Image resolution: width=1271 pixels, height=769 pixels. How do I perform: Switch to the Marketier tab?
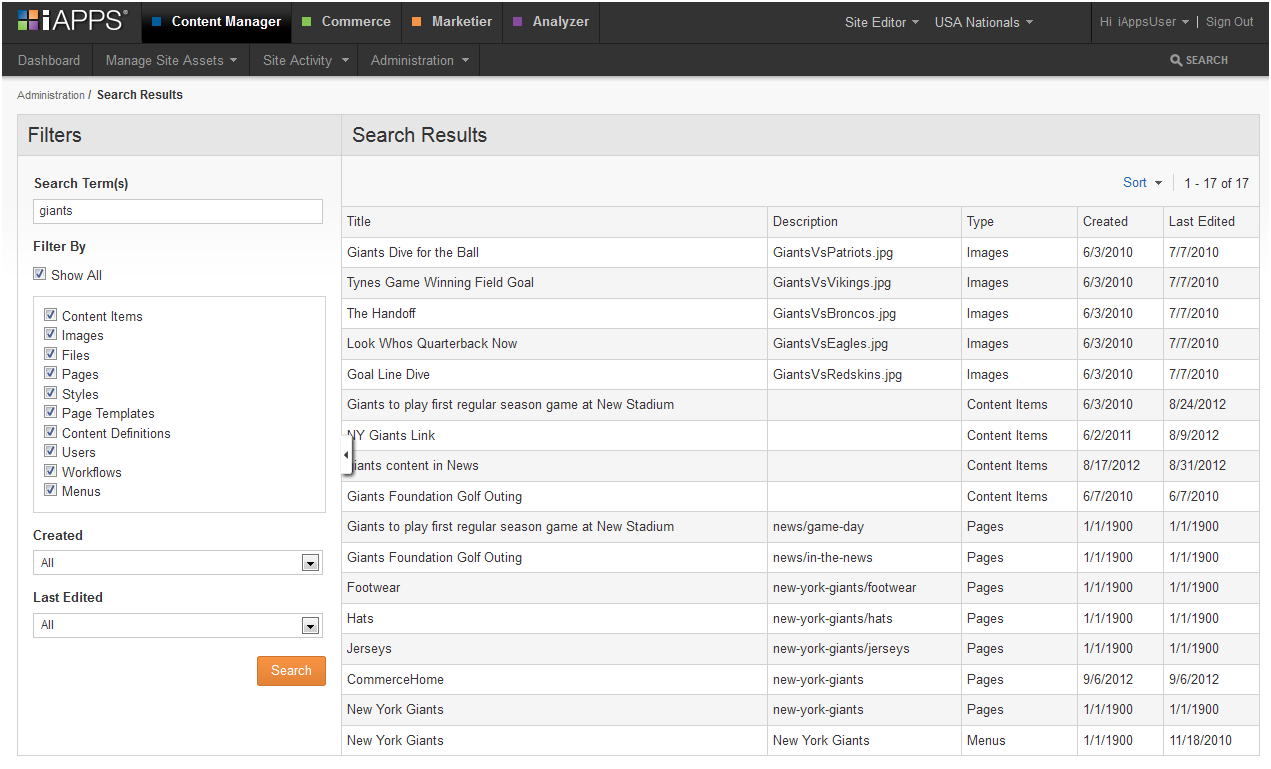coord(452,22)
